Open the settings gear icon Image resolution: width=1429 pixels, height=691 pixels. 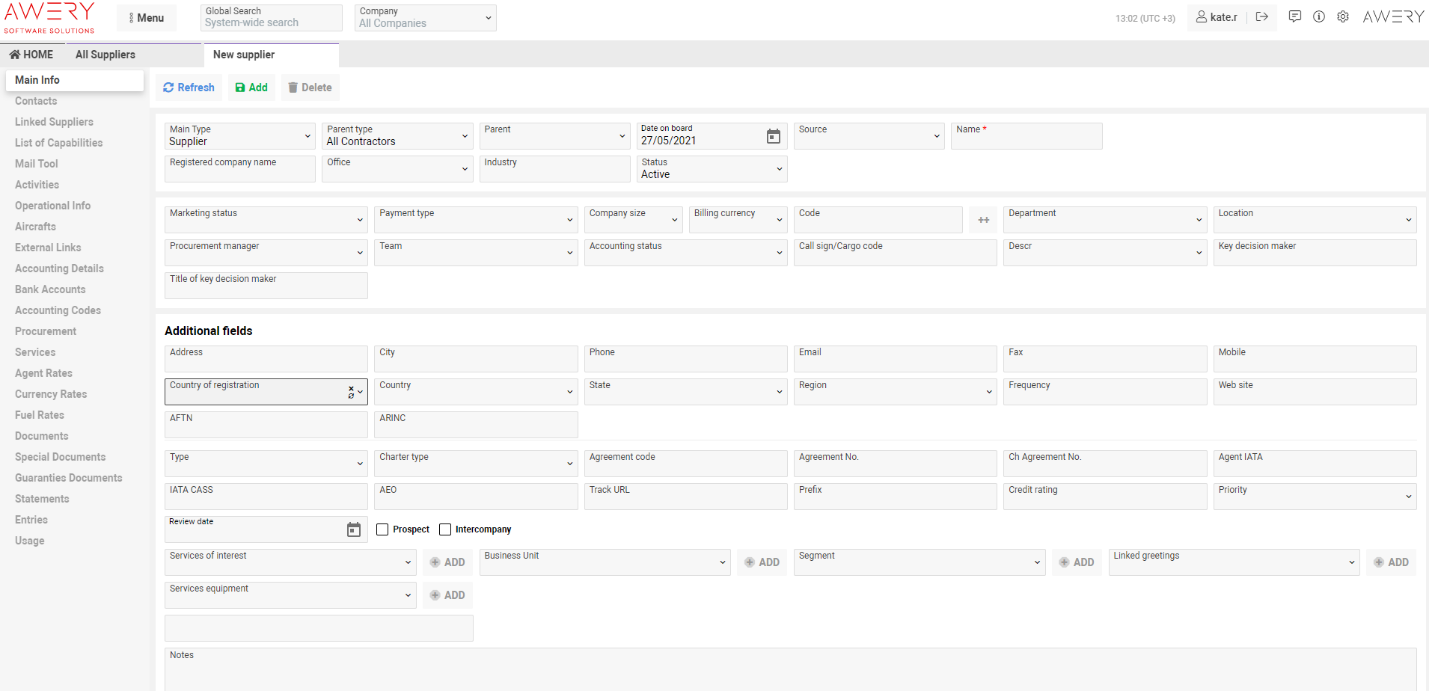tap(1343, 17)
